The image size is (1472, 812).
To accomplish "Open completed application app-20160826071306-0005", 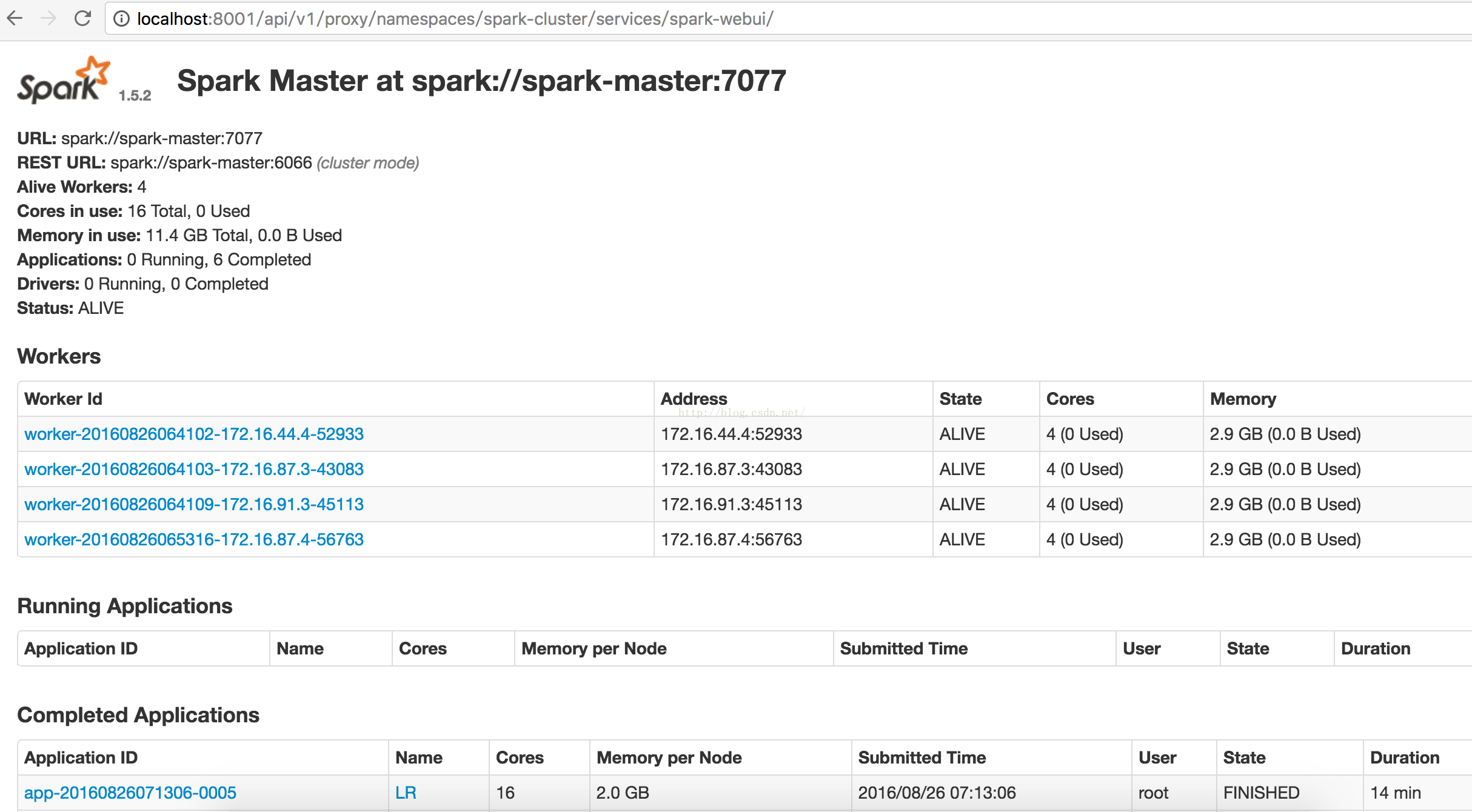I will [x=130, y=793].
